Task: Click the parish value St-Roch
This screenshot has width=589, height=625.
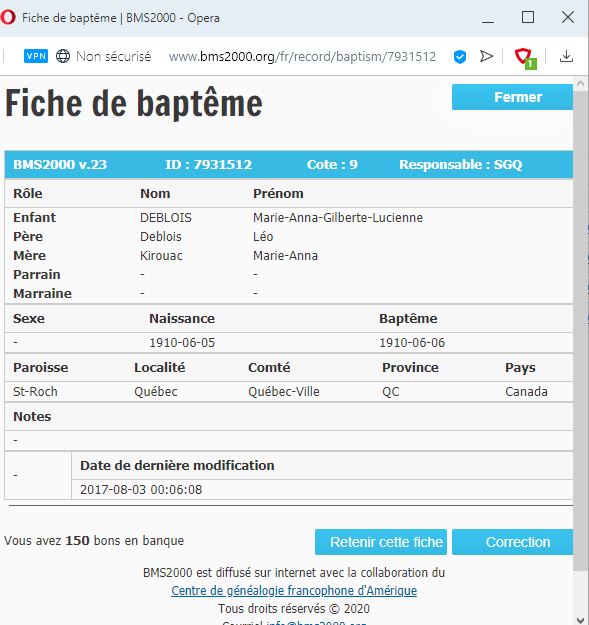Action: [35, 391]
